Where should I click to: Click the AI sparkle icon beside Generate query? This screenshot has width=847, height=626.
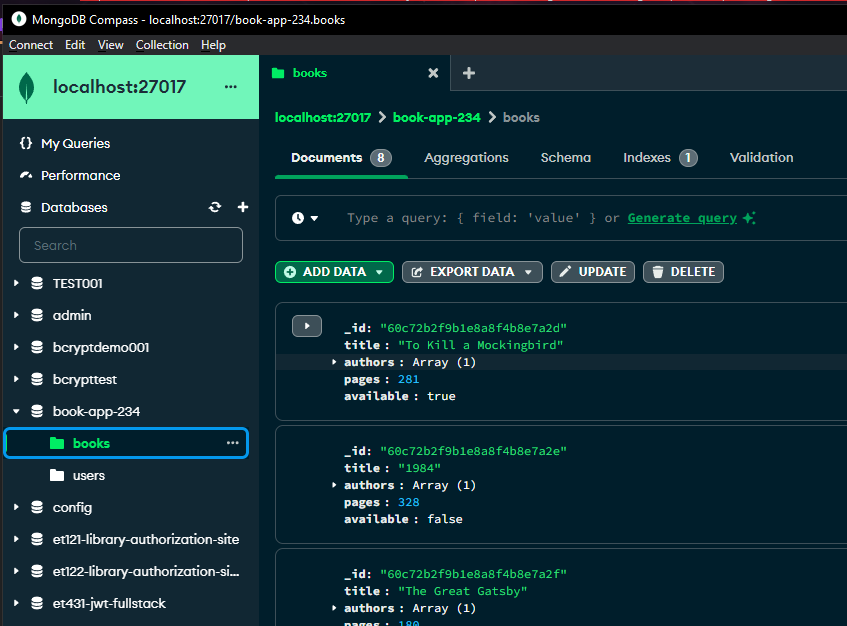pyautogui.click(x=749, y=218)
